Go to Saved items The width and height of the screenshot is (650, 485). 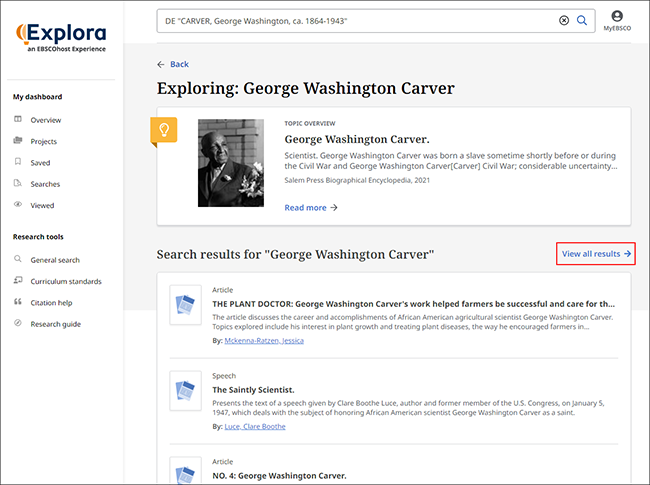40,163
